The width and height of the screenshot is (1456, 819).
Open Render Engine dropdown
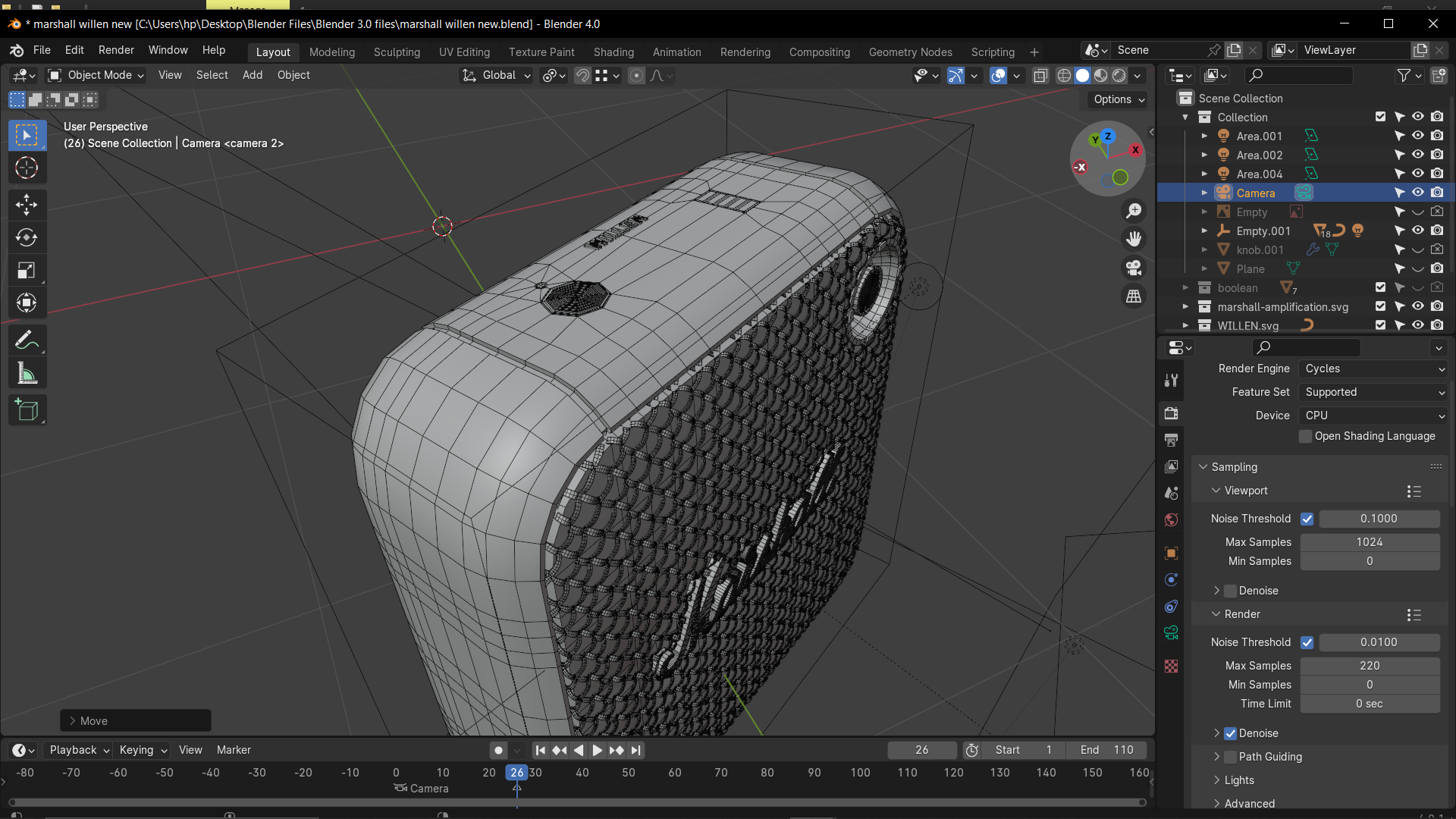[1373, 369]
